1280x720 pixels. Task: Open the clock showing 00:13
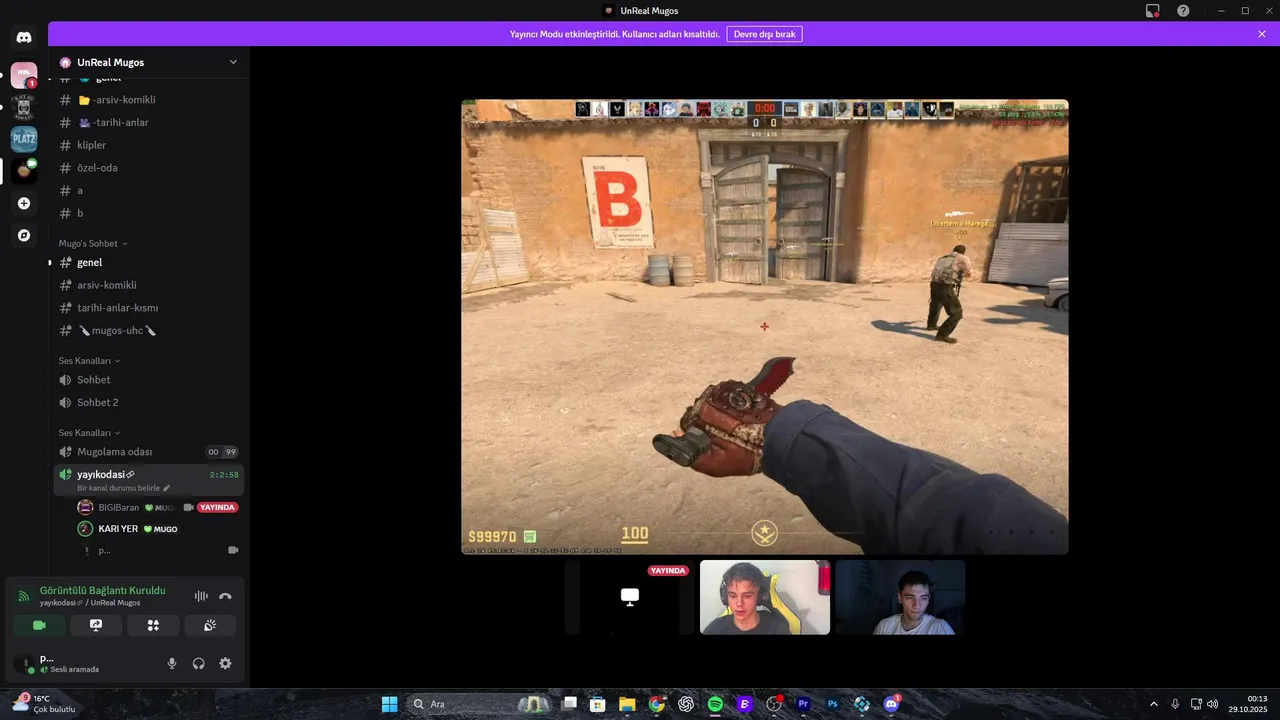[x=1247, y=704]
